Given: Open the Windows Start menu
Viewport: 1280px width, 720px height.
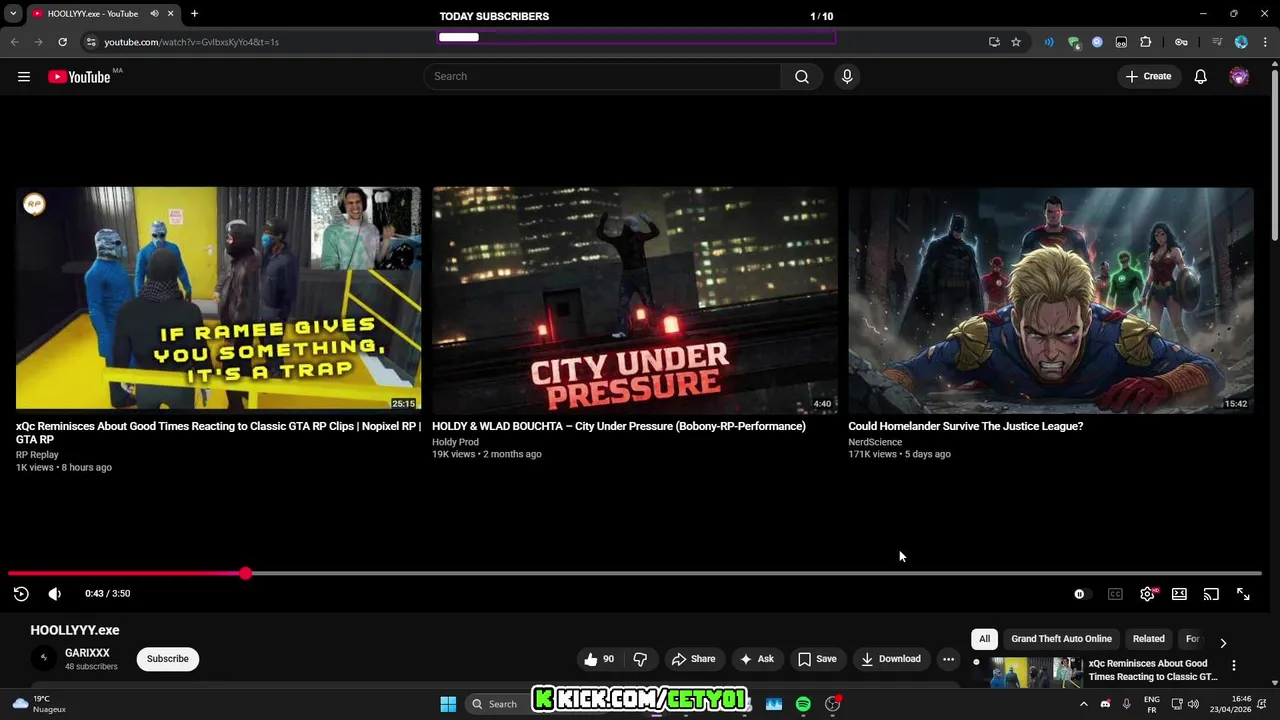Looking at the screenshot, I should point(448,704).
